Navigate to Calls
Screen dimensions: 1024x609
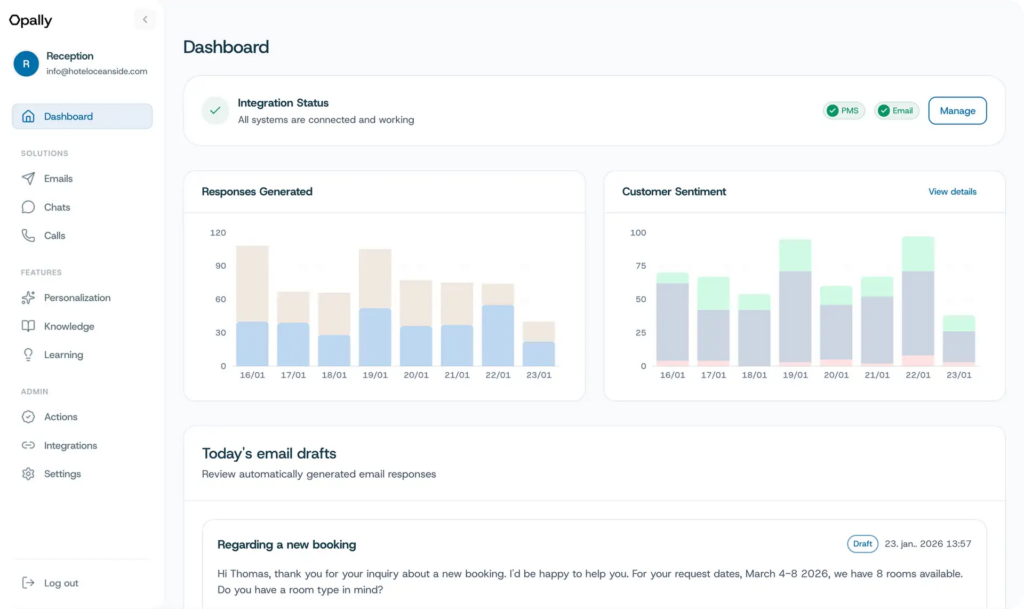click(x=54, y=236)
